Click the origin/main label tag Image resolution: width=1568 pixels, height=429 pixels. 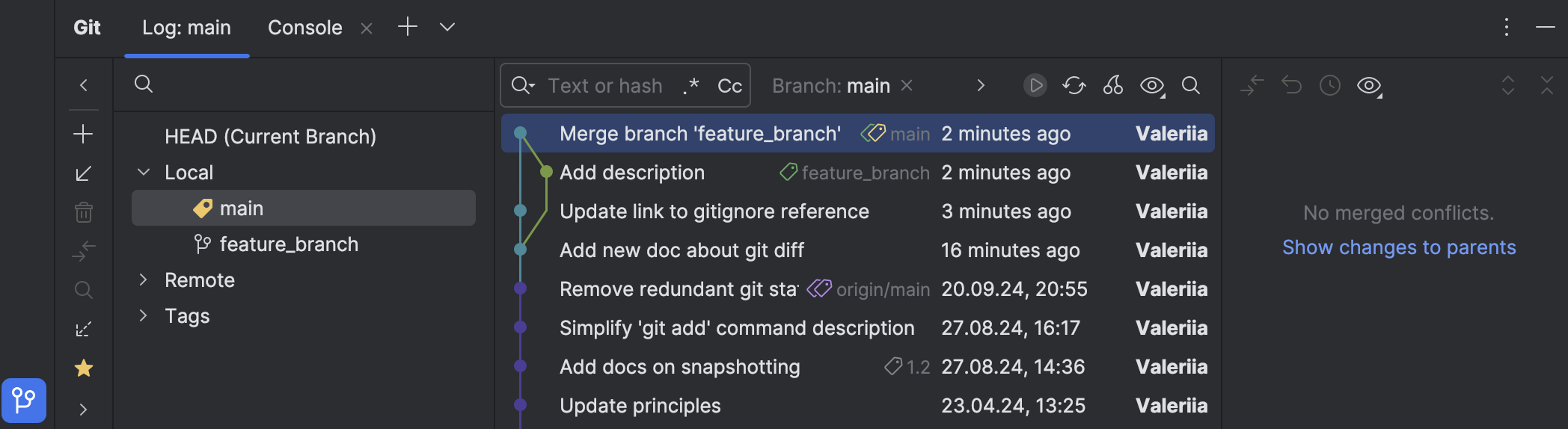click(869, 289)
